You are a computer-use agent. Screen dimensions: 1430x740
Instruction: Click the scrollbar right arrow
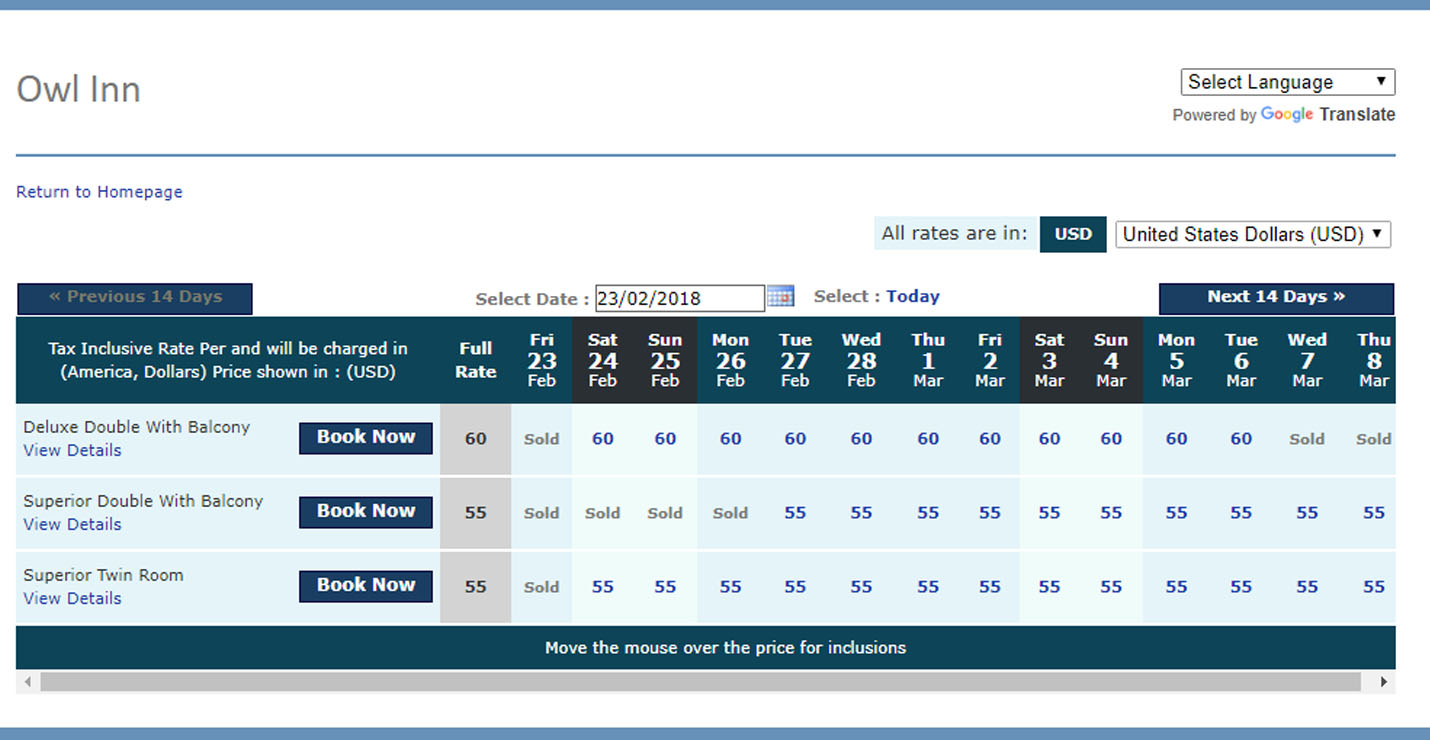[x=1384, y=682]
